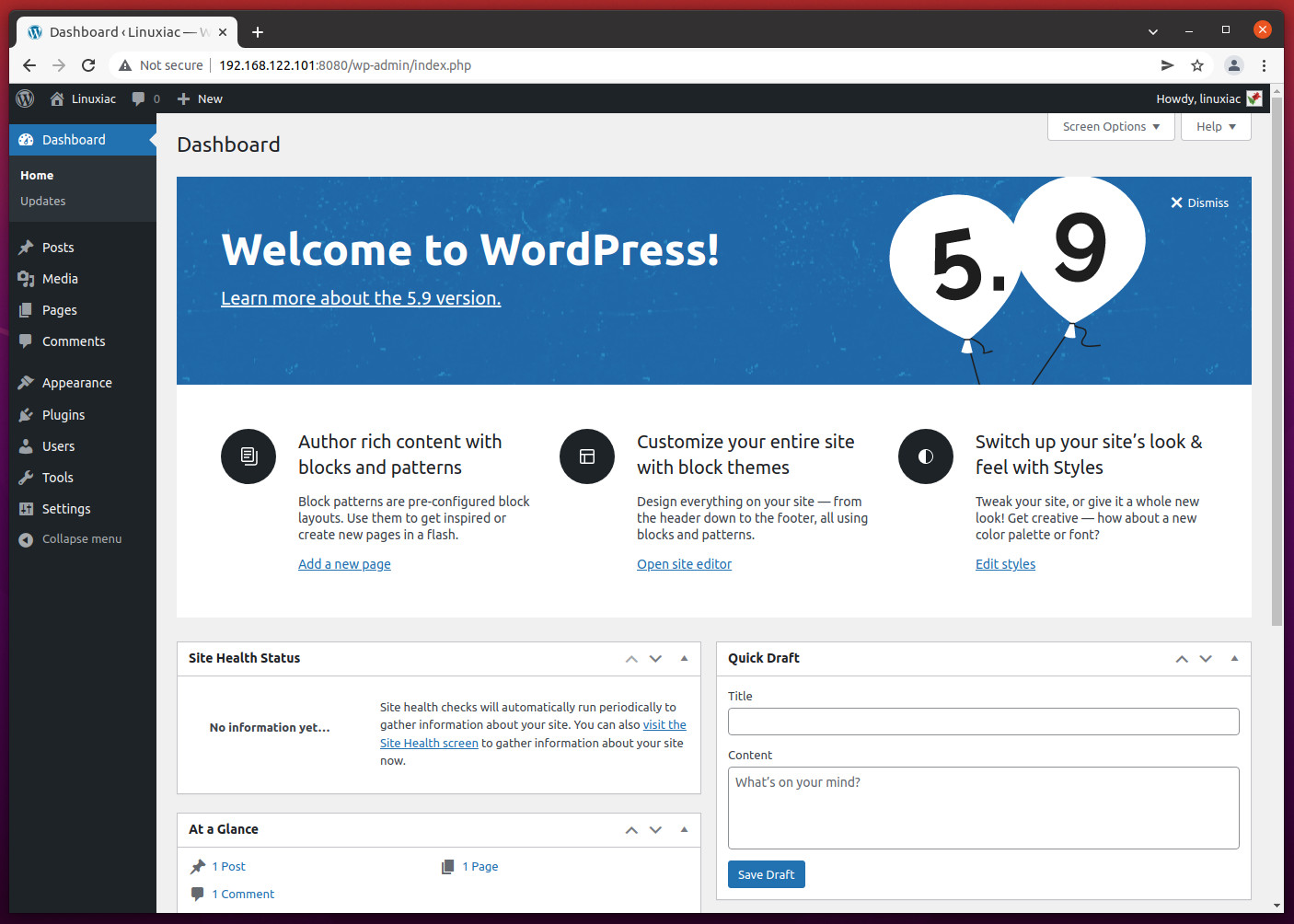Viewport: 1294px width, 924px height.
Task: Click the Tools wrench icon
Action: [x=26, y=478]
